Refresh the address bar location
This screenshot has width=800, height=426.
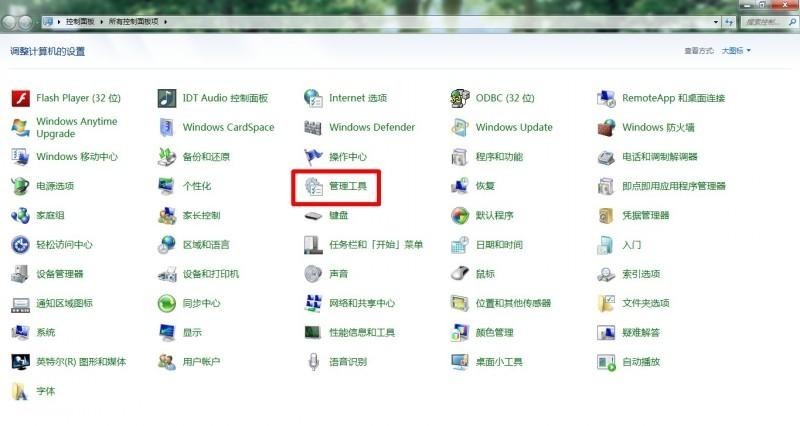pyautogui.click(x=729, y=22)
